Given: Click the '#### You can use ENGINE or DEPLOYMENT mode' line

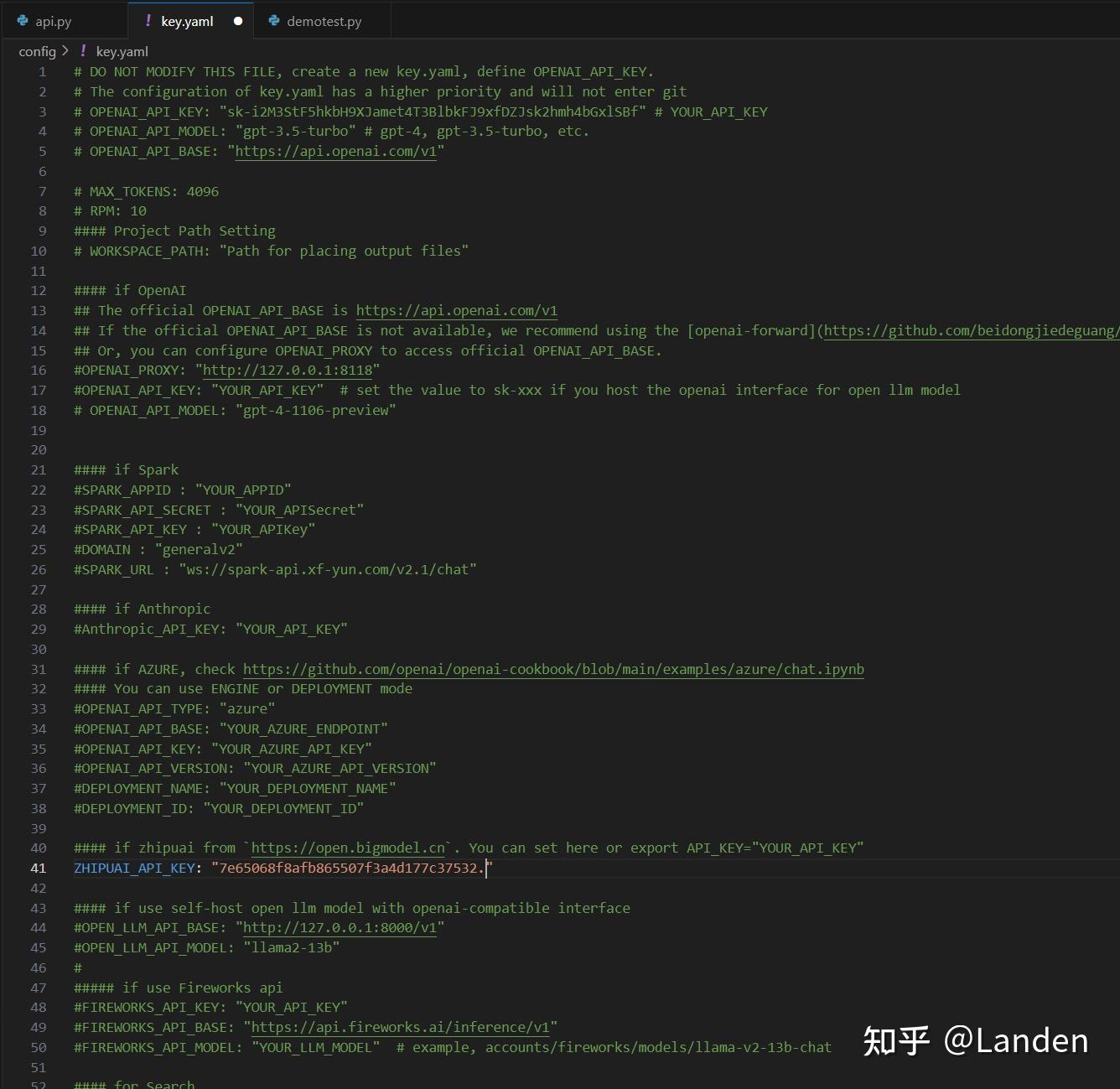Looking at the screenshot, I should [x=243, y=688].
